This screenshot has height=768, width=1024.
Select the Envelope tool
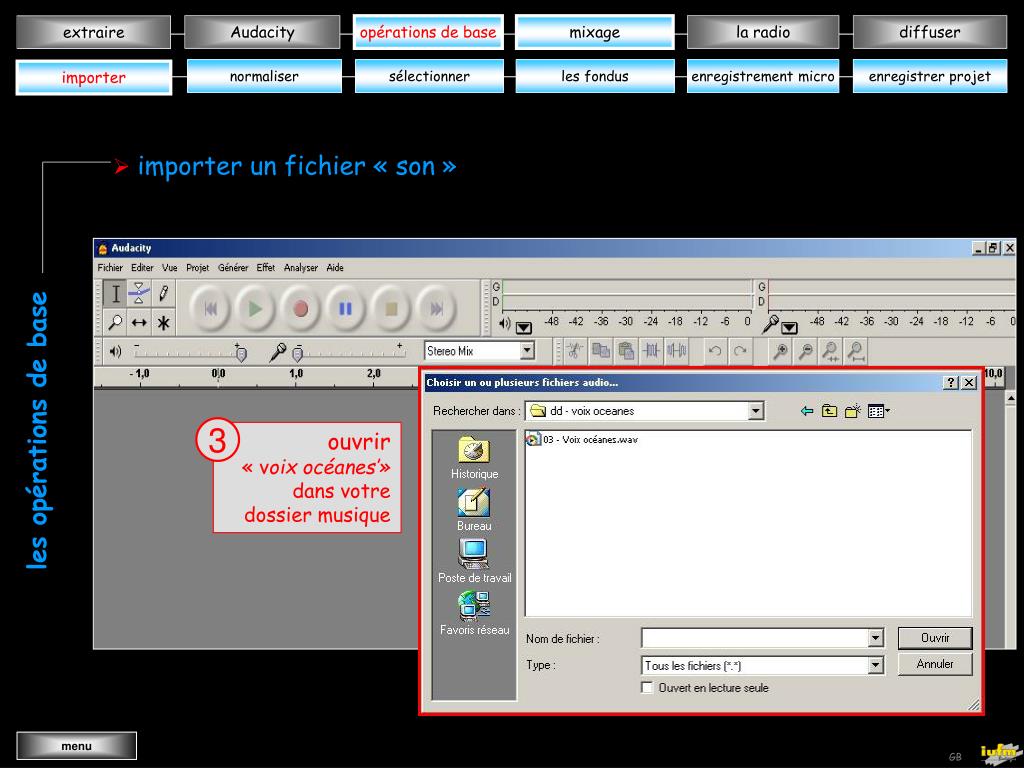click(139, 294)
